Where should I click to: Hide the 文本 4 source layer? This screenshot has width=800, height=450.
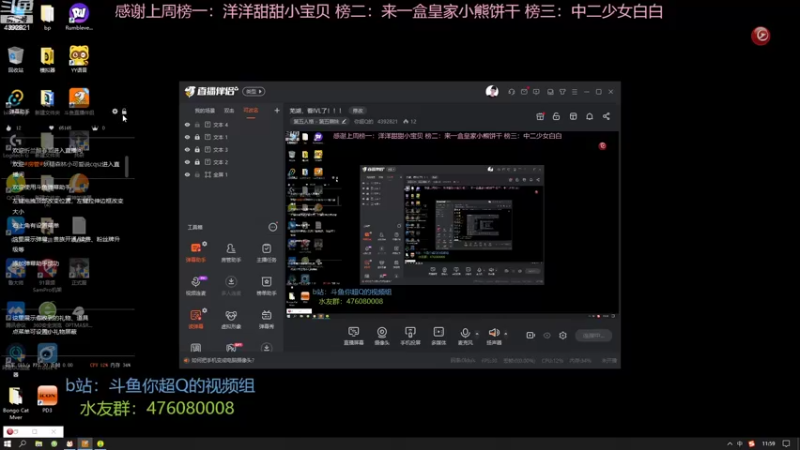187,124
